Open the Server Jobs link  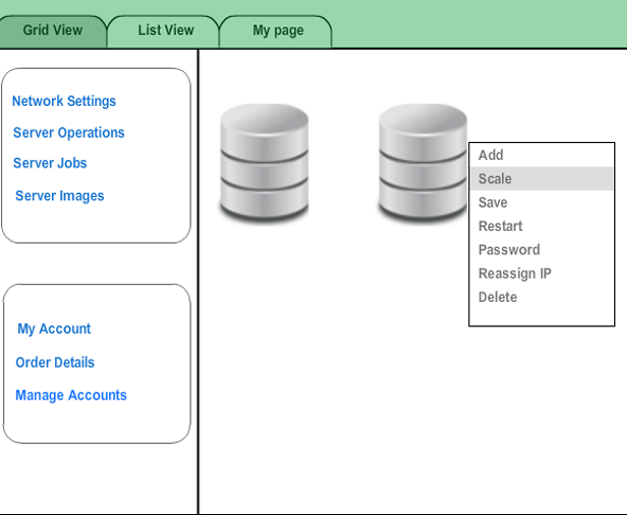pyautogui.click(x=50, y=163)
